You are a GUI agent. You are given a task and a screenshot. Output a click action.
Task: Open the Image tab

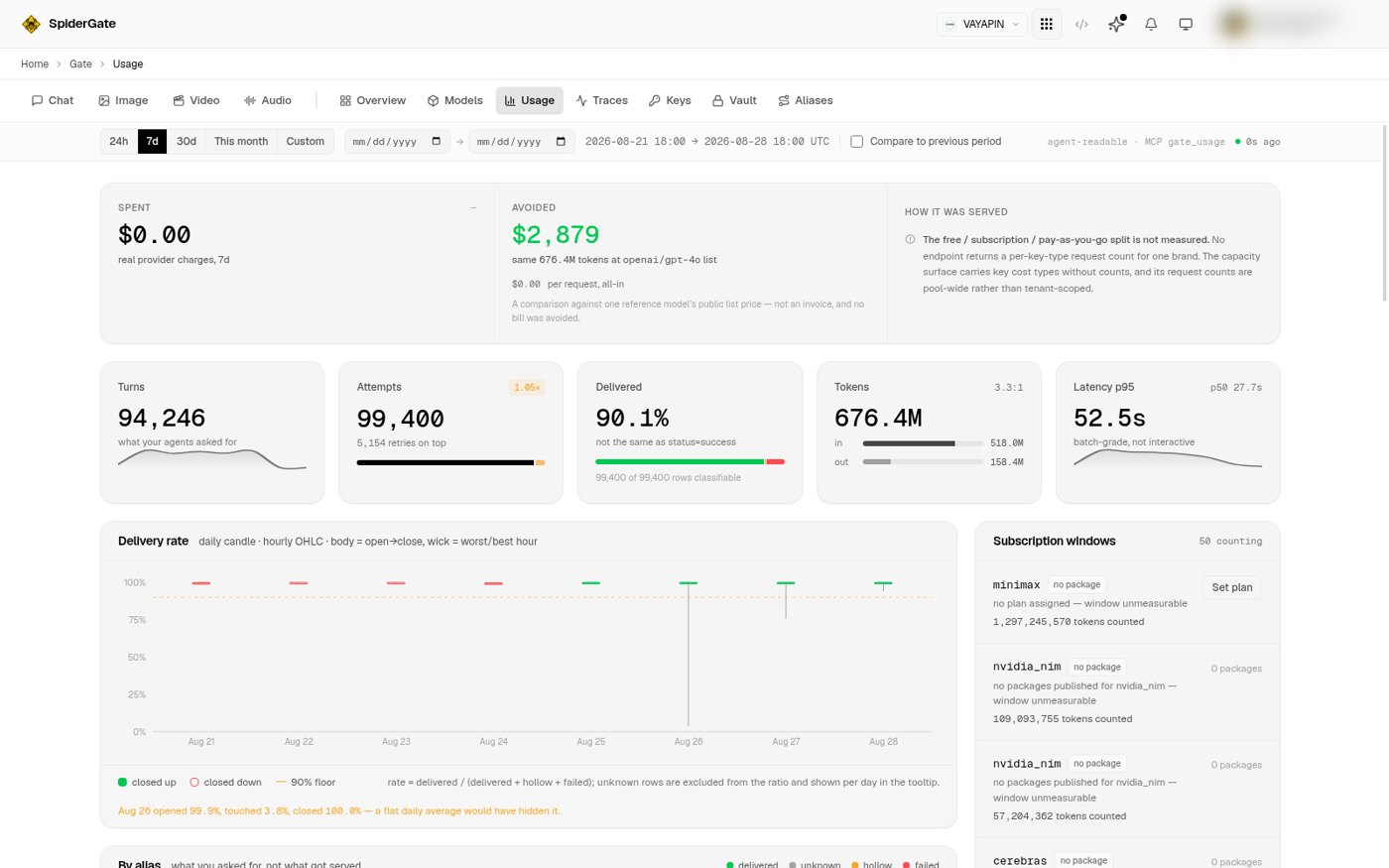123,100
